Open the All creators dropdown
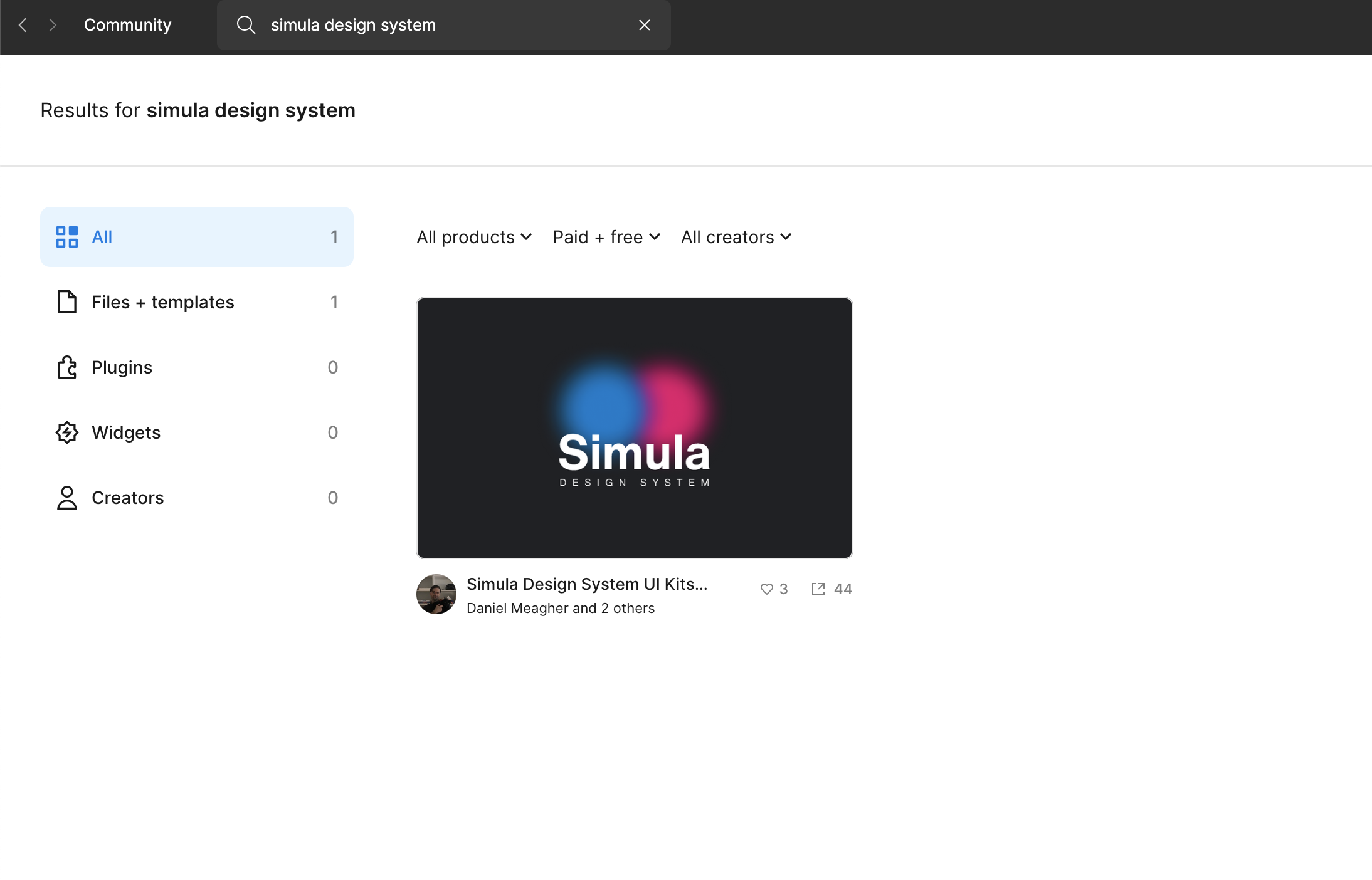 tap(736, 237)
